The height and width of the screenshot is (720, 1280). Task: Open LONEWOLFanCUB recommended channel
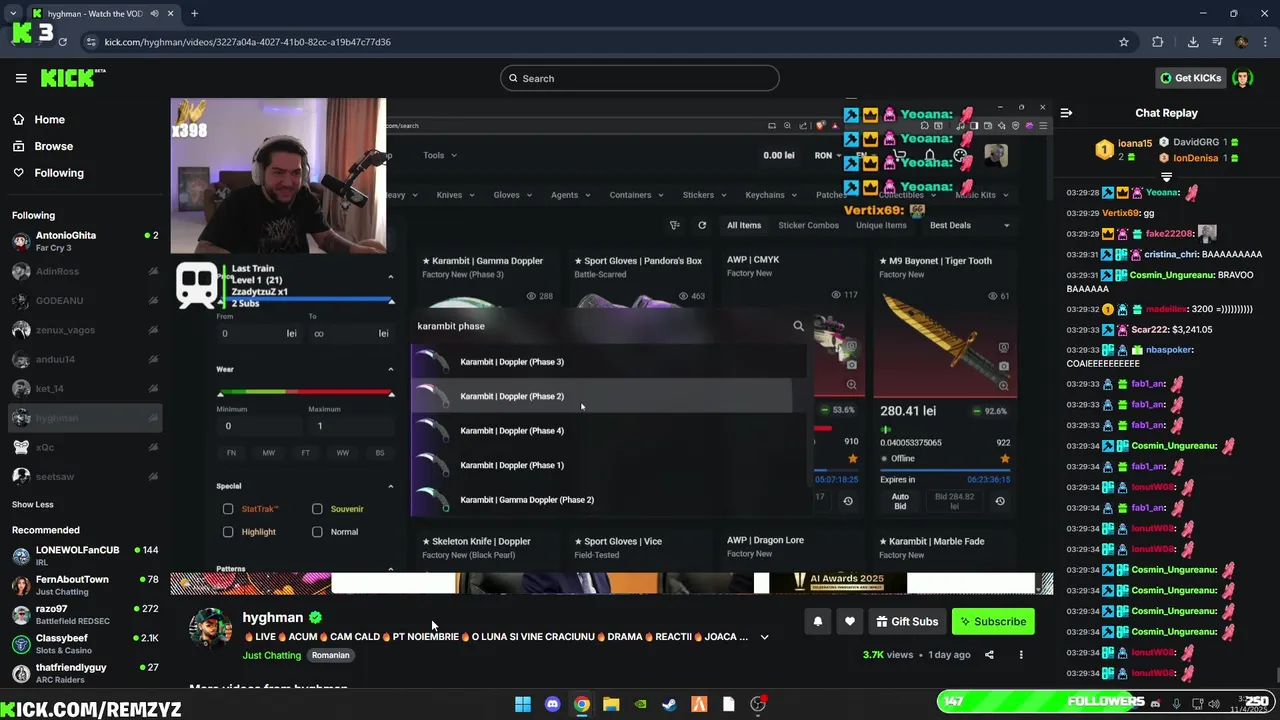[x=84, y=555]
